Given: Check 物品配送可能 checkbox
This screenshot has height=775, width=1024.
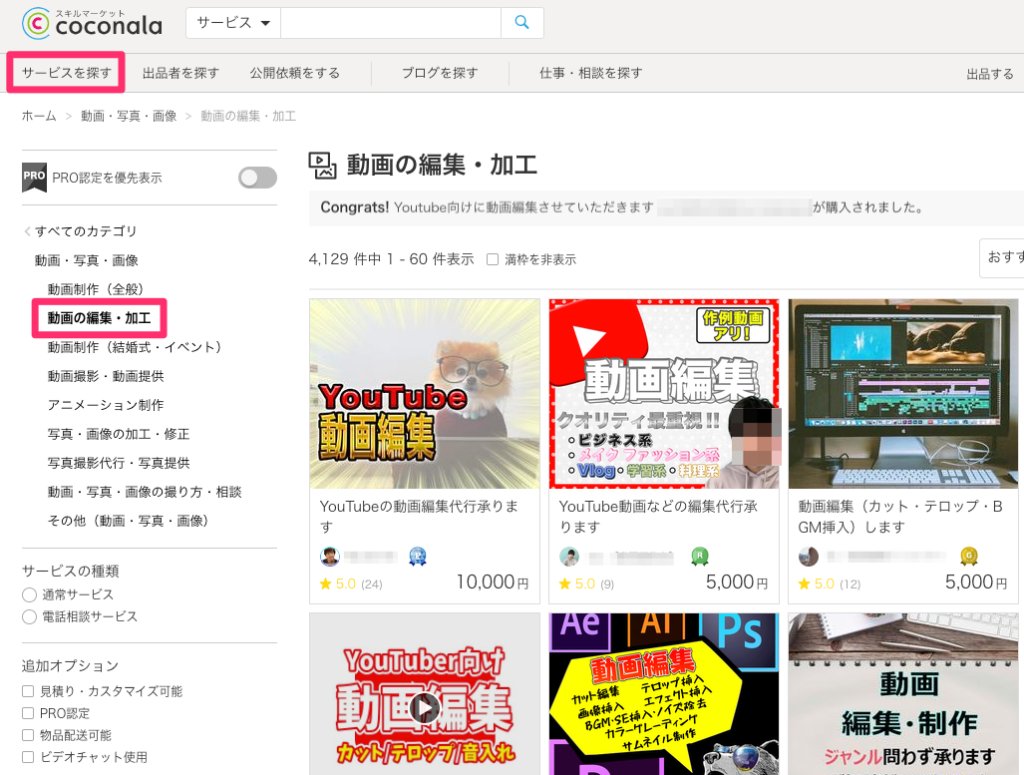Looking at the screenshot, I should tap(28, 735).
